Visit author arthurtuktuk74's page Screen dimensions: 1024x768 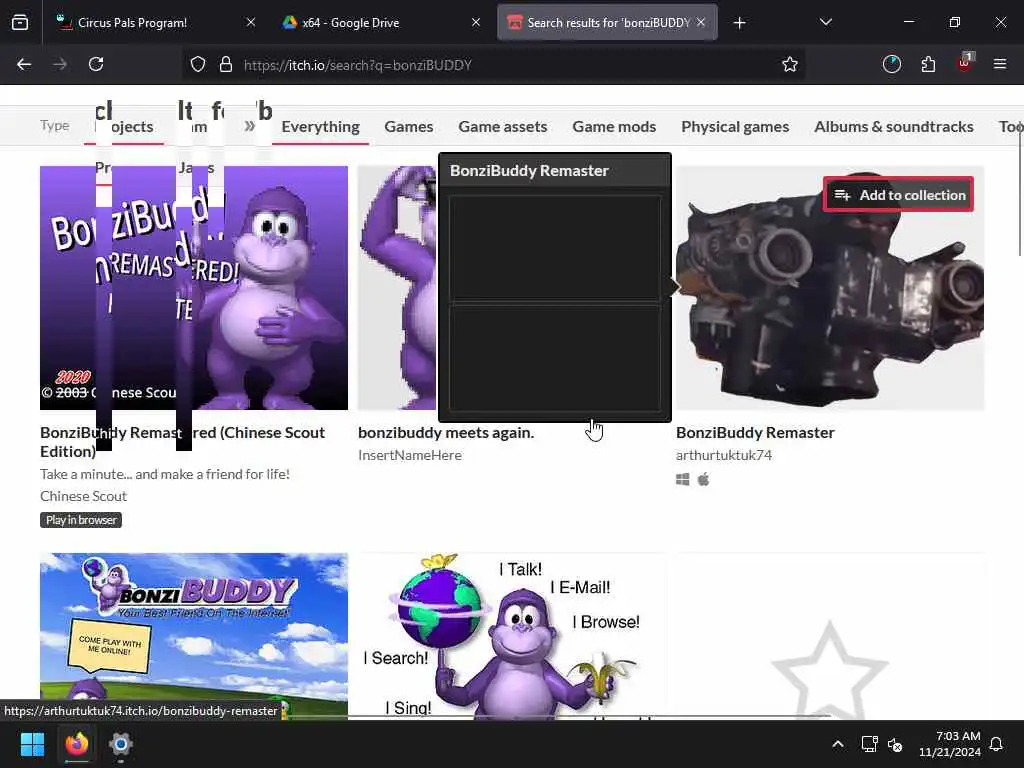724,455
